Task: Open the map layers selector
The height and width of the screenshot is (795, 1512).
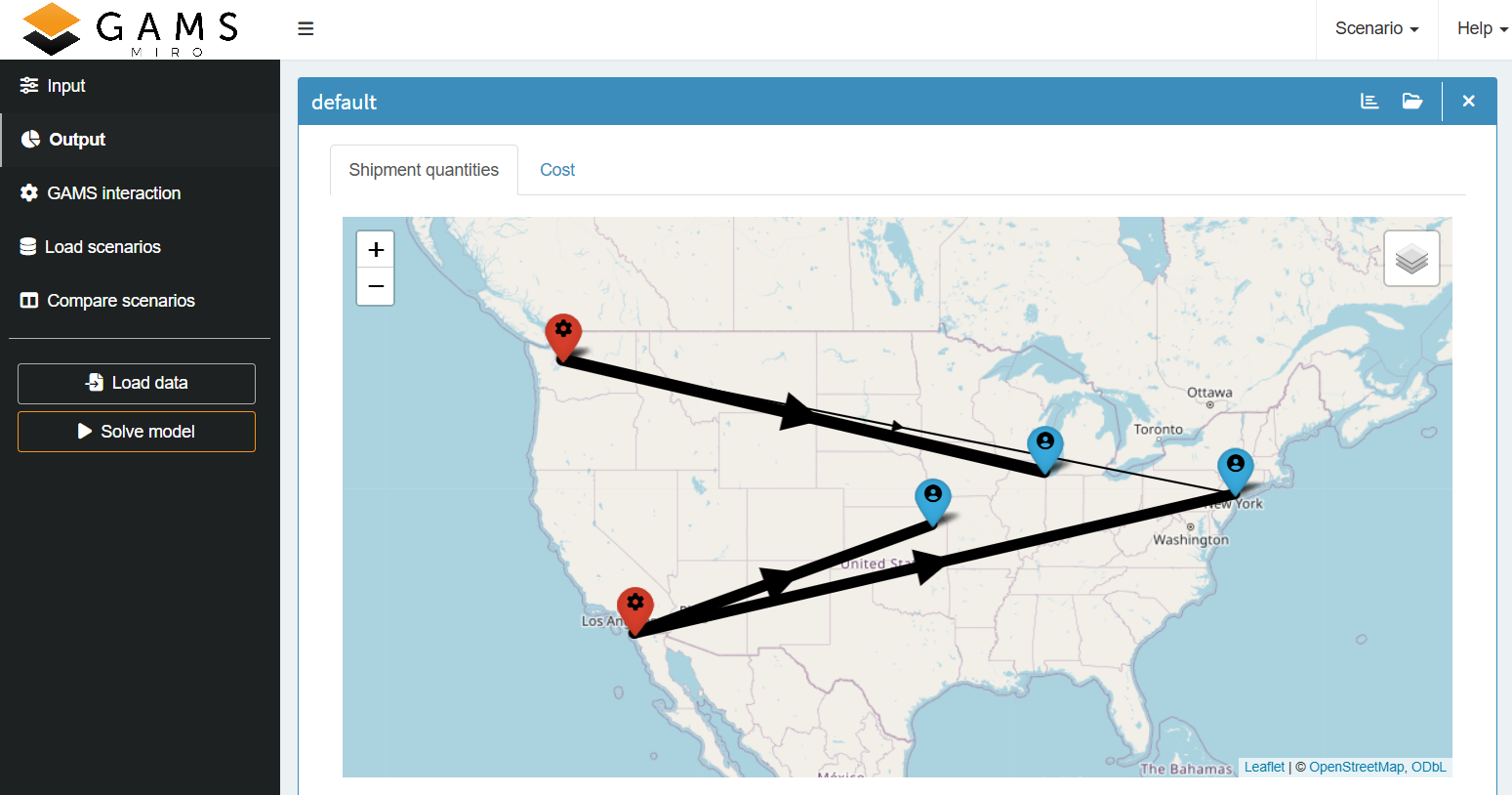Action: [x=1411, y=258]
